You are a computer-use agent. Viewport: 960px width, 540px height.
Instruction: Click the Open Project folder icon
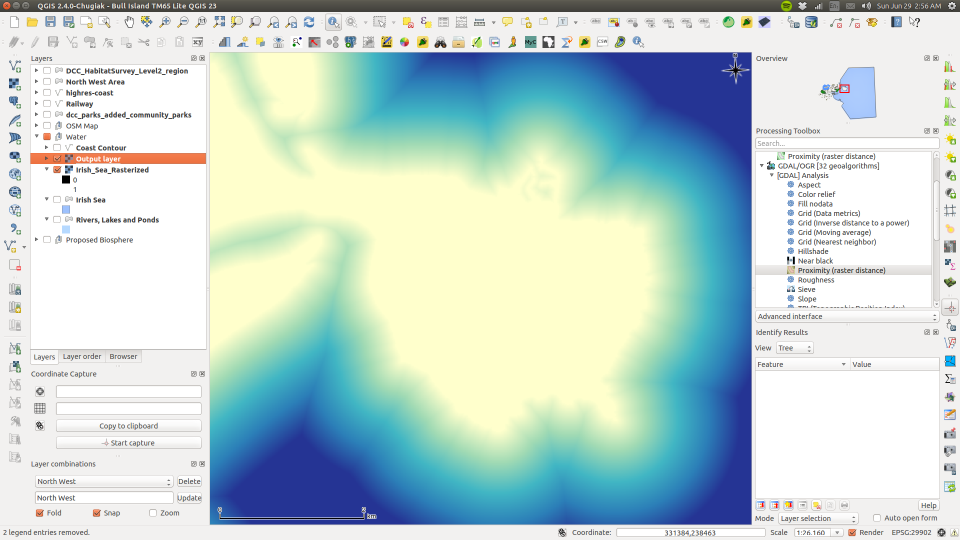click(x=33, y=22)
